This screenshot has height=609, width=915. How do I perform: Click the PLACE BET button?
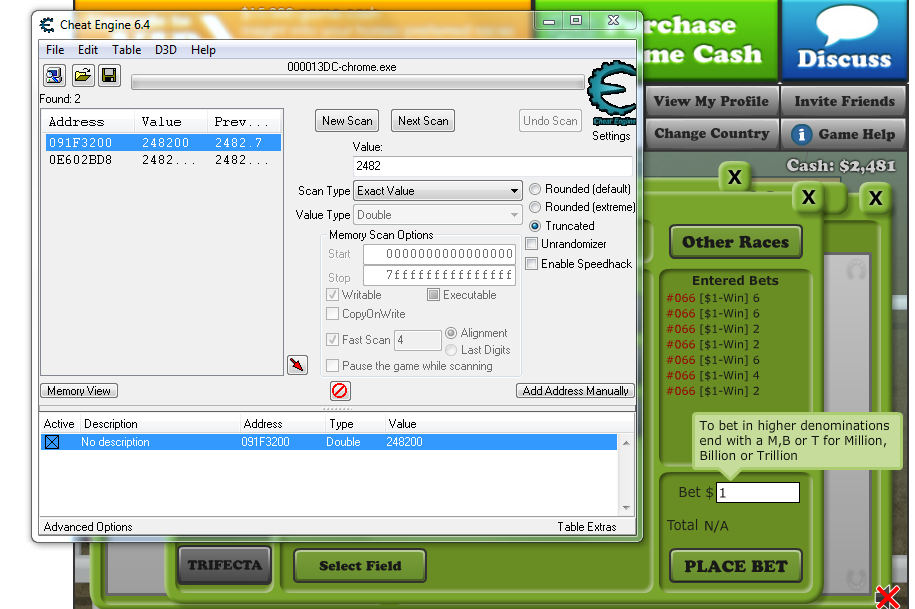coord(735,566)
